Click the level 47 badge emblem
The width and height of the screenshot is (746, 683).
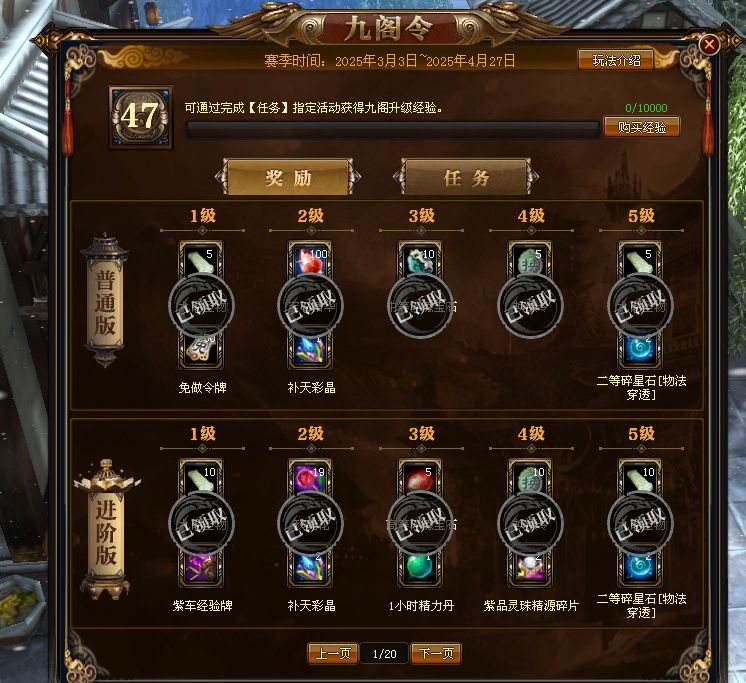pyautogui.click(x=140, y=117)
